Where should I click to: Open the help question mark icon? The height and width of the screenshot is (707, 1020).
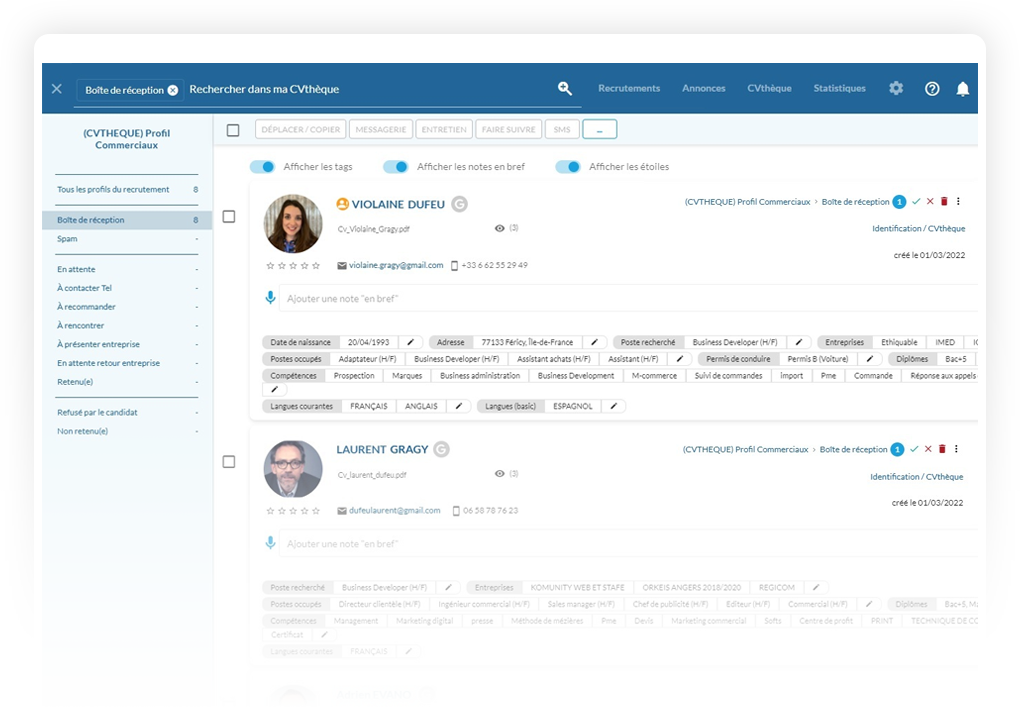pyautogui.click(x=932, y=89)
